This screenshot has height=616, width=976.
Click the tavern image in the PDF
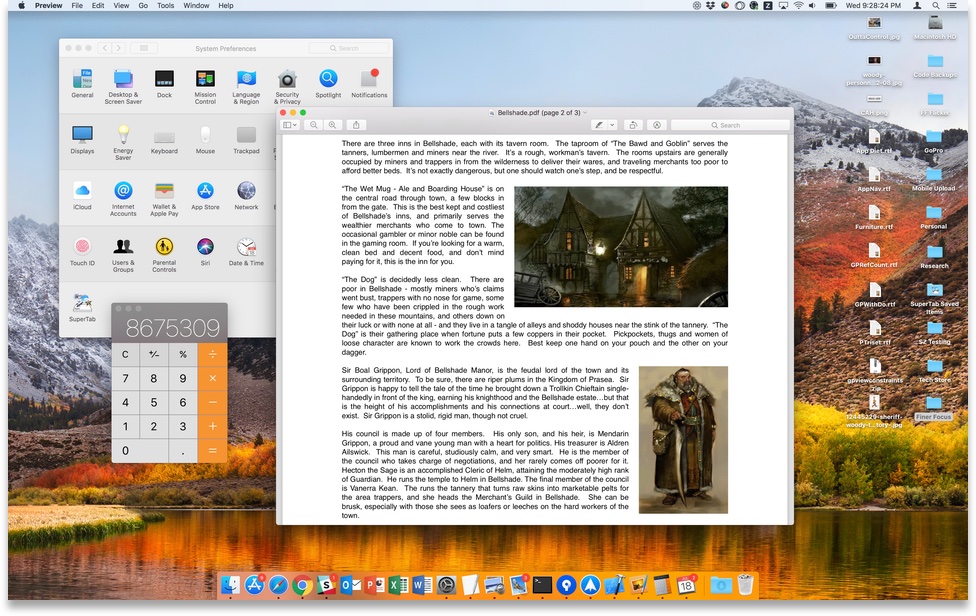(x=620, y=246)
